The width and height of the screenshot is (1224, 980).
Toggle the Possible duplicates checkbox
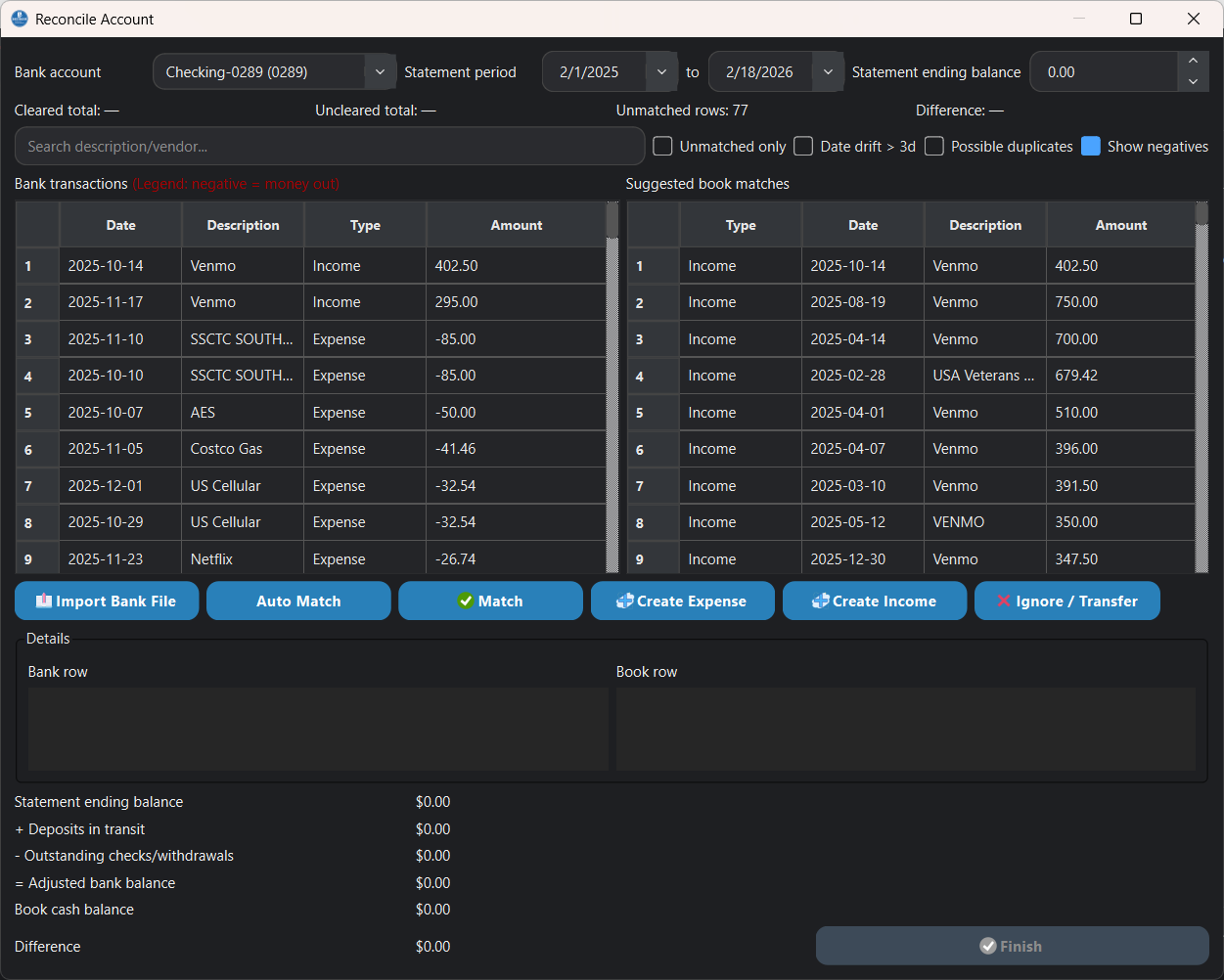934,147
